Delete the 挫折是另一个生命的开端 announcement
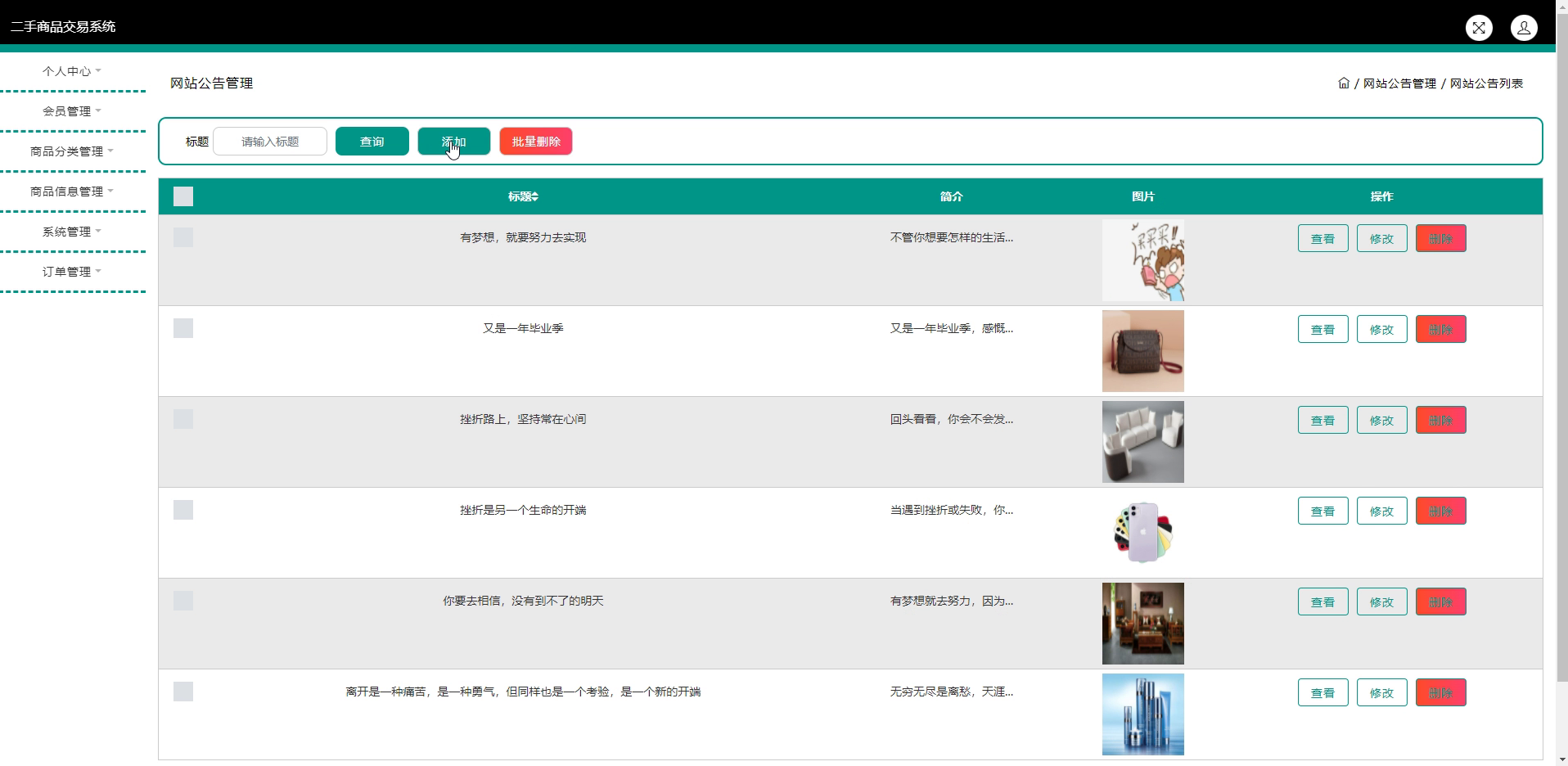1568x766 pixels. (x=1441, y=511)
